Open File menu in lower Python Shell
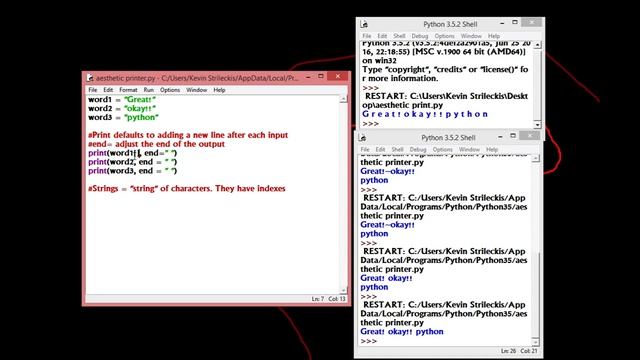Image resolution: width=640 pixels, height=360 pixels. (365, 149)
